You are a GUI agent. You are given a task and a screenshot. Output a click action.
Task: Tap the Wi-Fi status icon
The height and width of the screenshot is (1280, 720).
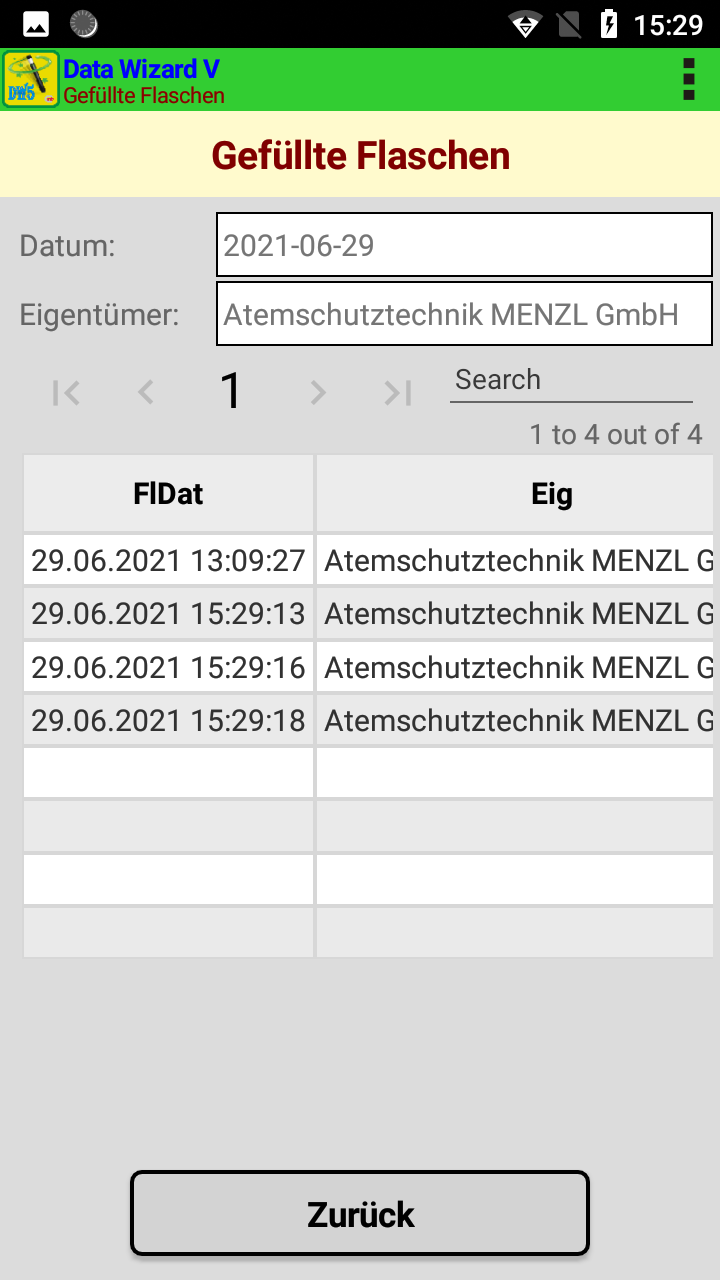[x=525, y=24]
